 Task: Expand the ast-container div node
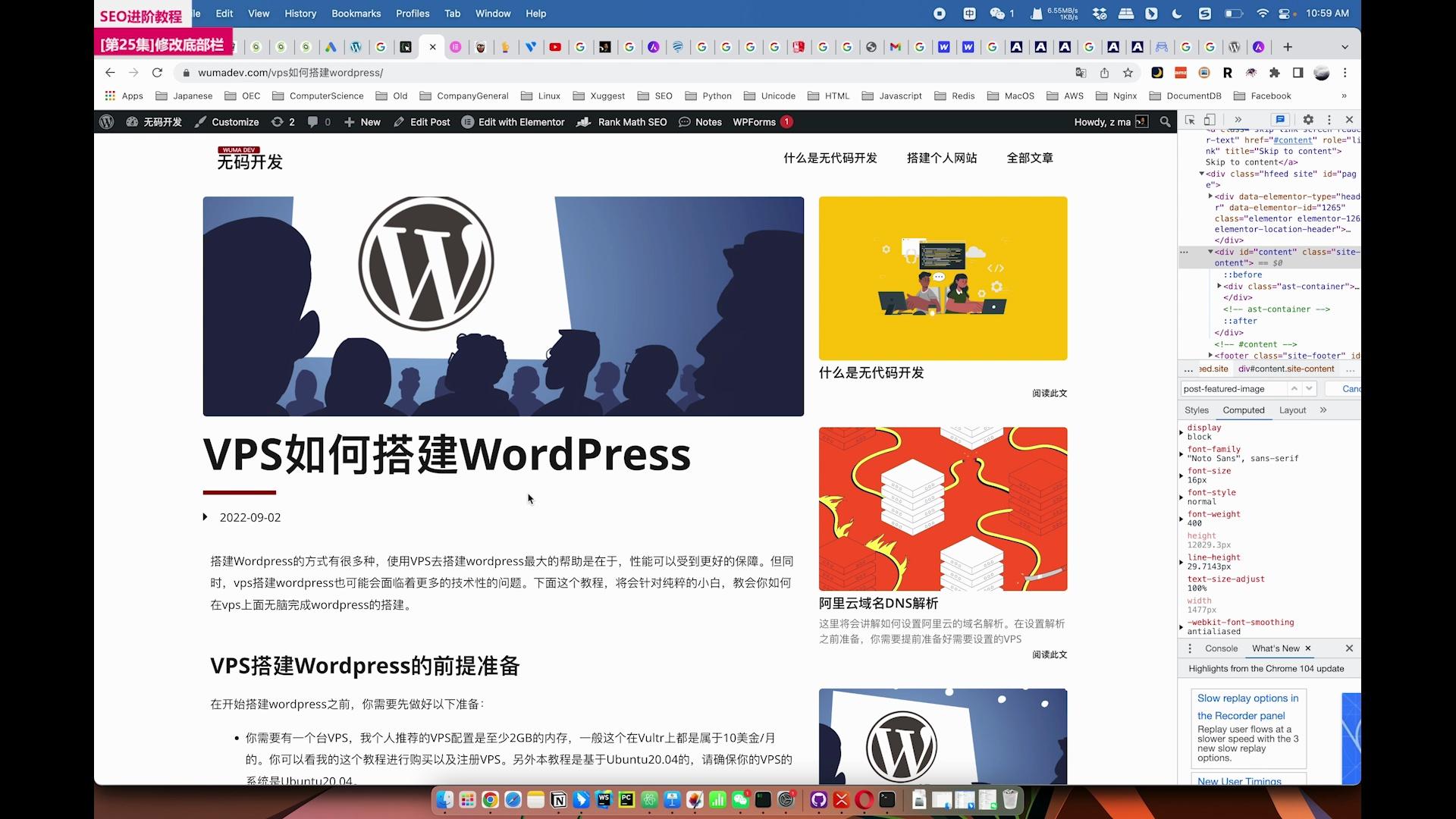(x=1219, y=286)
